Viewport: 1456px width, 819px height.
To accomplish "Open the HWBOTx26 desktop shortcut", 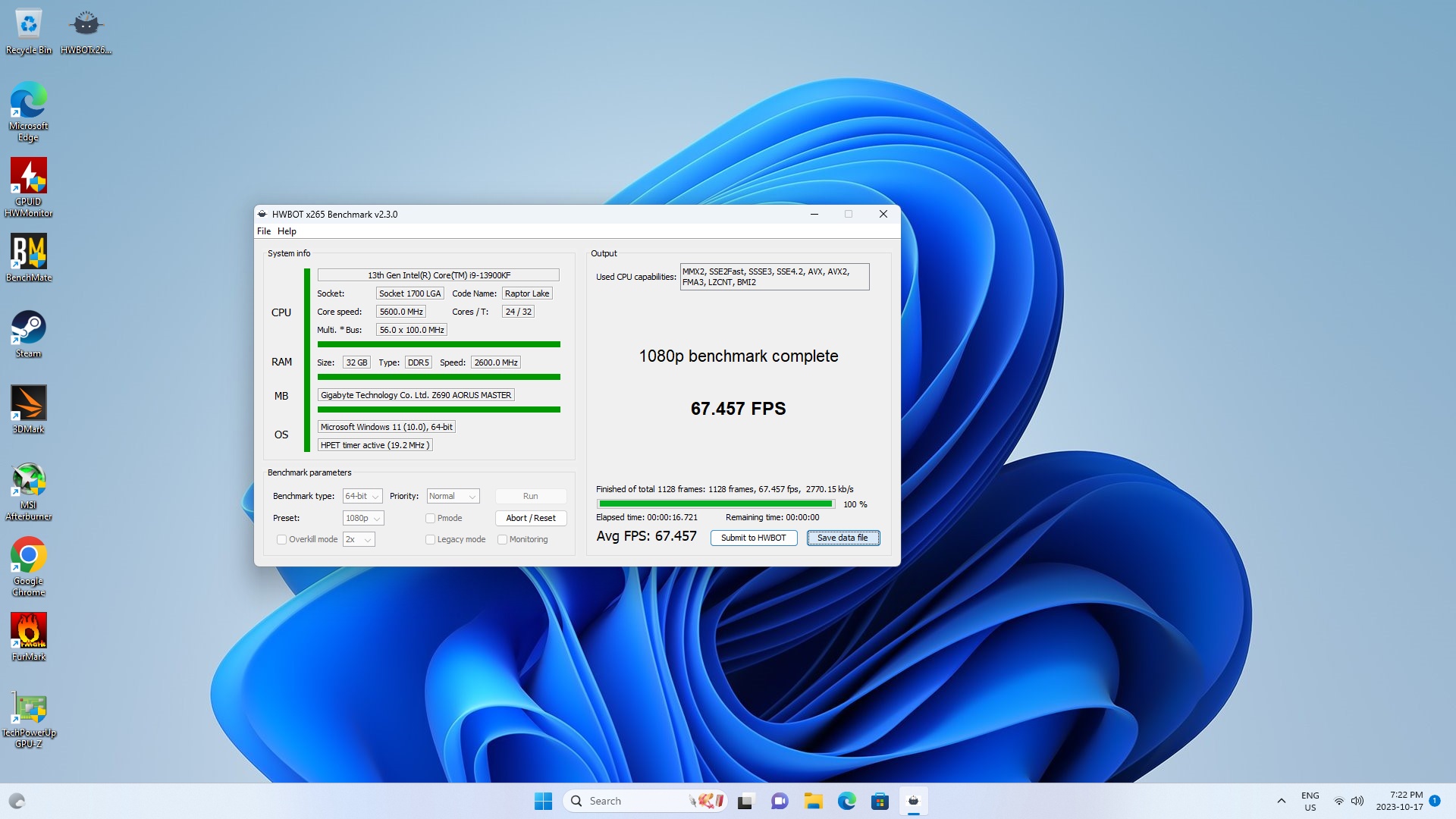I will [86, 31].
